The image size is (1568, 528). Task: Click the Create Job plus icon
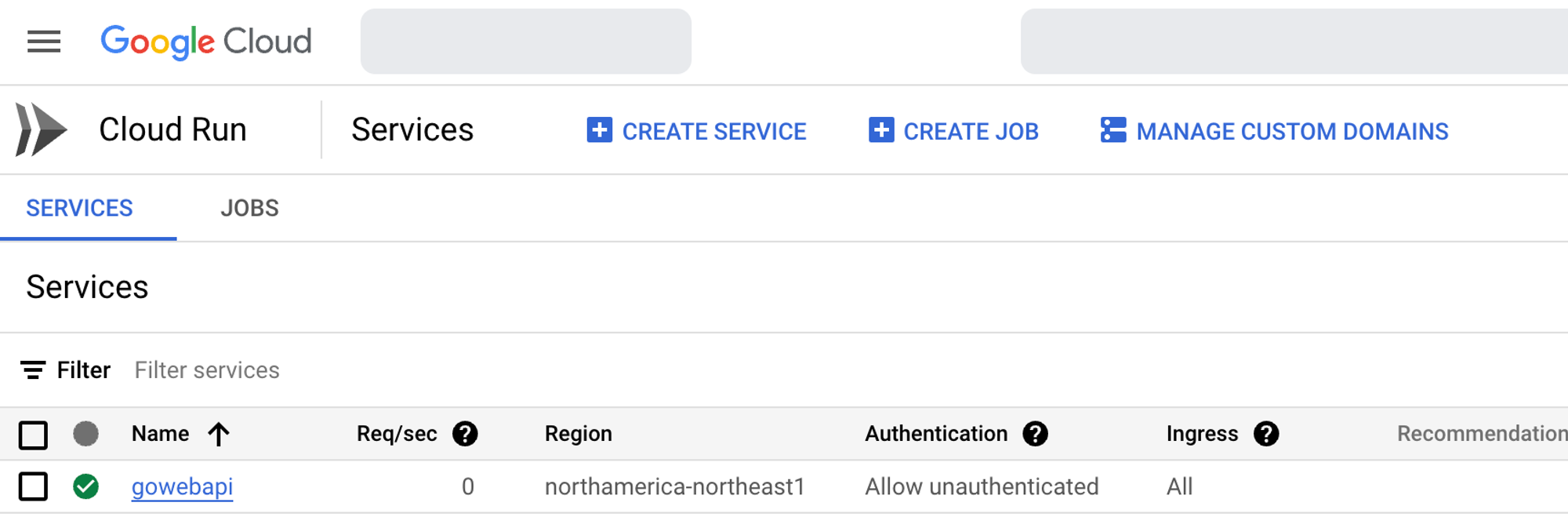(x=881, y=130)
